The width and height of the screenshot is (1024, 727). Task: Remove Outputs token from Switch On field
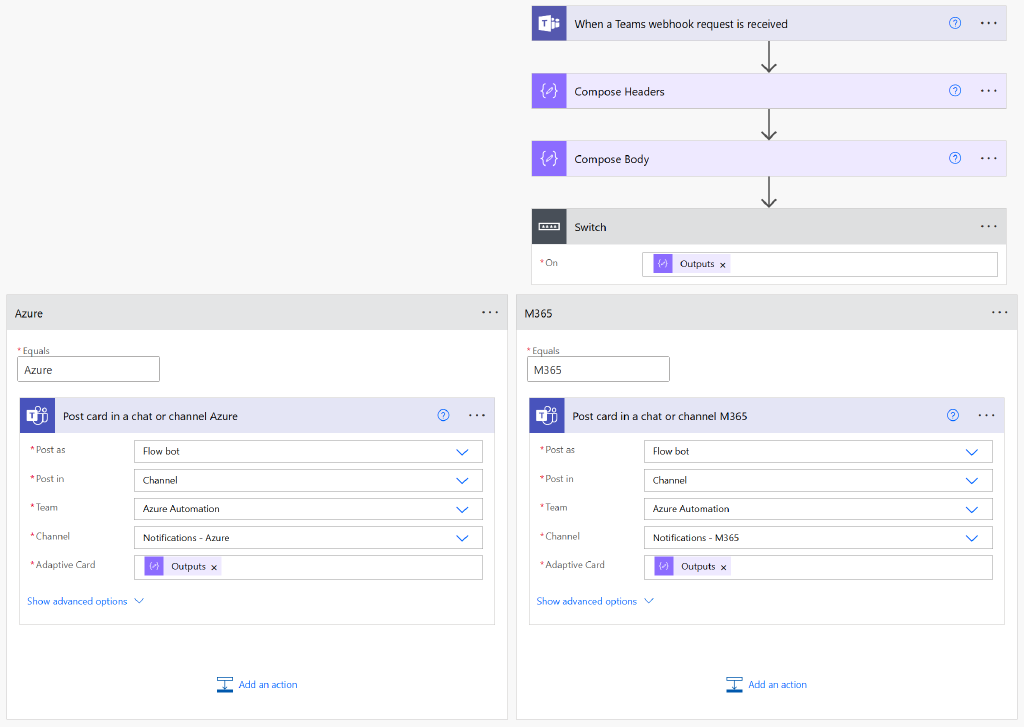click(x=723, y=265)
